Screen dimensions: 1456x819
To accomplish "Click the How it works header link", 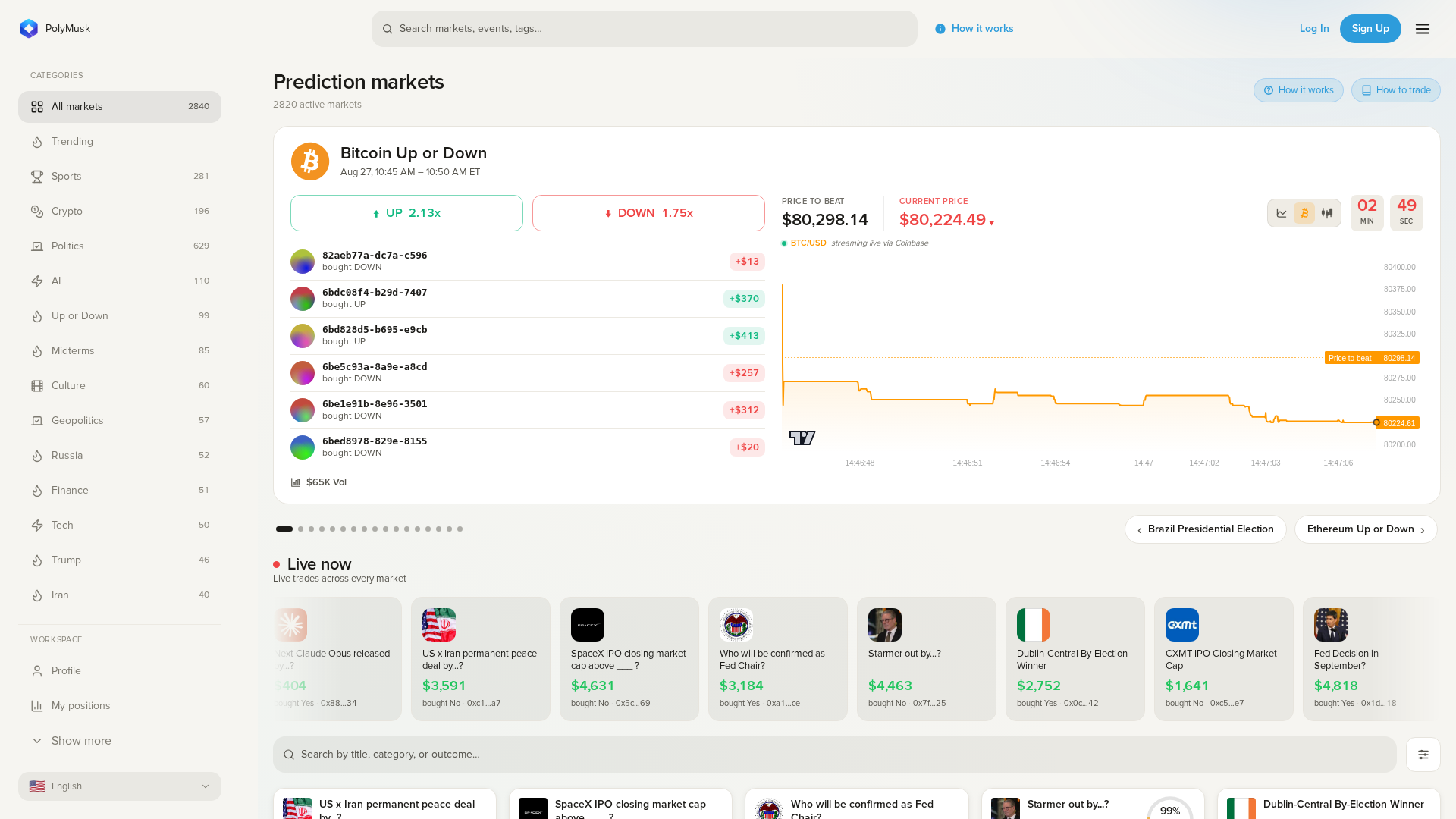I will 974,29.
